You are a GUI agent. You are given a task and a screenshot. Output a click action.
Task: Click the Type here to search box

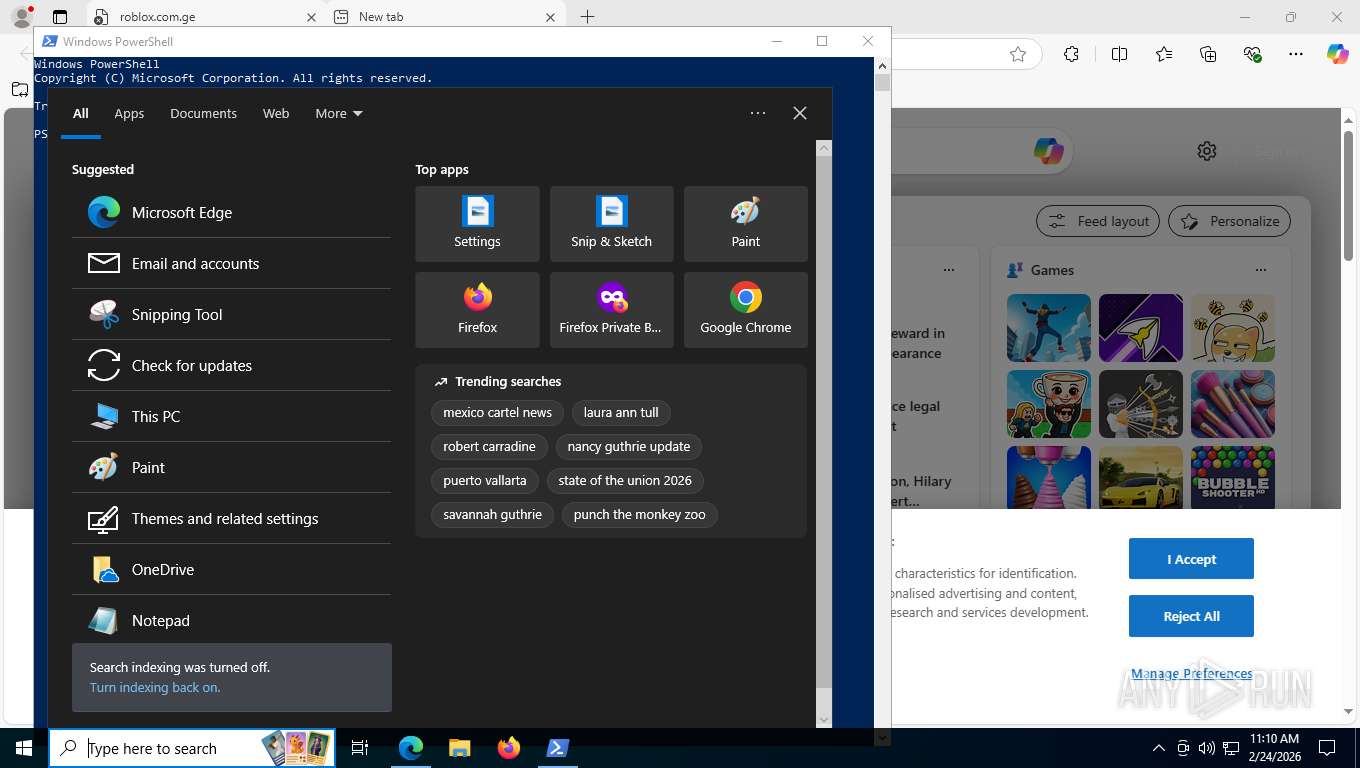pos(192,748)
